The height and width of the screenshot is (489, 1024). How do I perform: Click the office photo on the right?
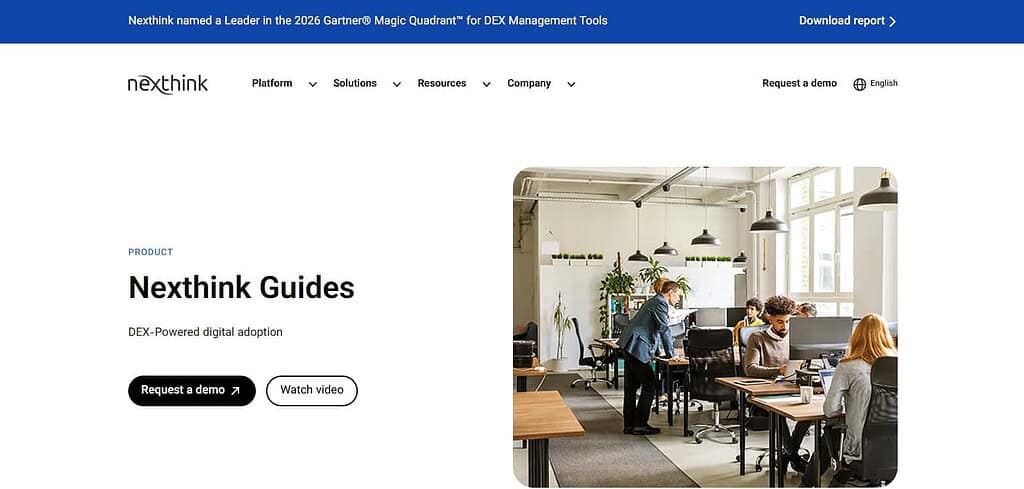(x=705, y=327)
